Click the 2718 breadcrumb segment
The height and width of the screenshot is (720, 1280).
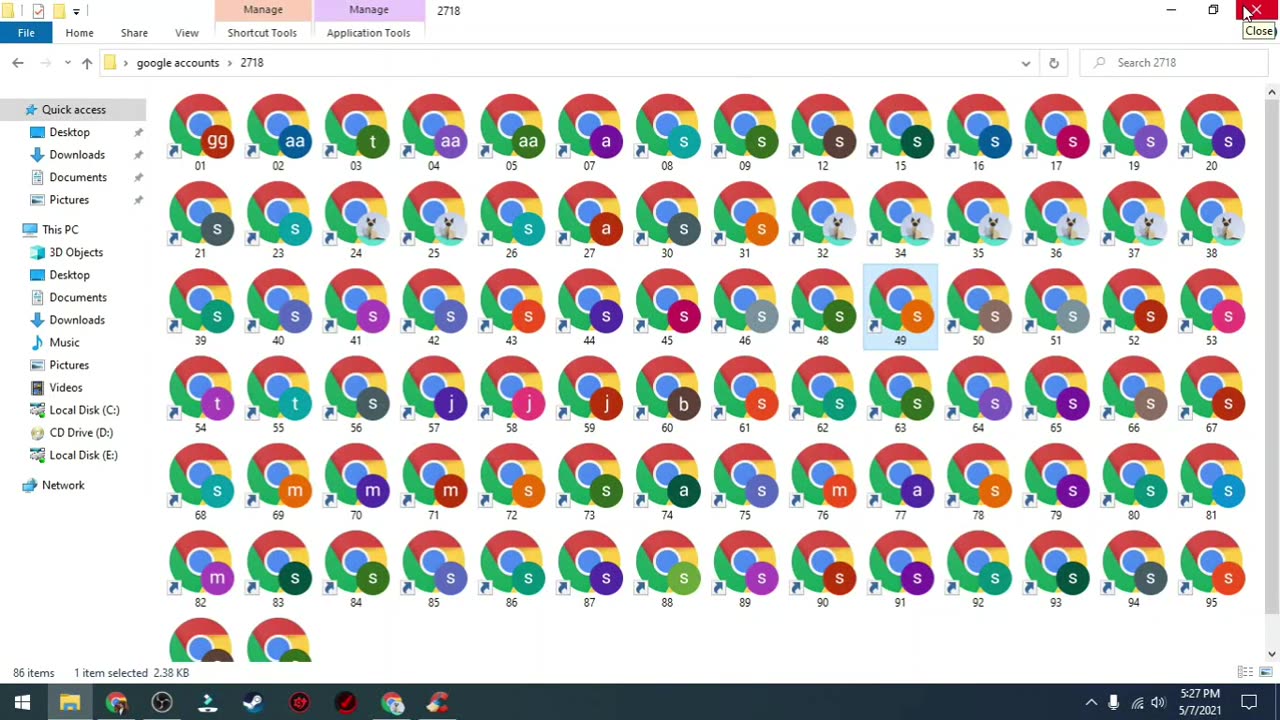pyautogui.click(x=252, y=63)
